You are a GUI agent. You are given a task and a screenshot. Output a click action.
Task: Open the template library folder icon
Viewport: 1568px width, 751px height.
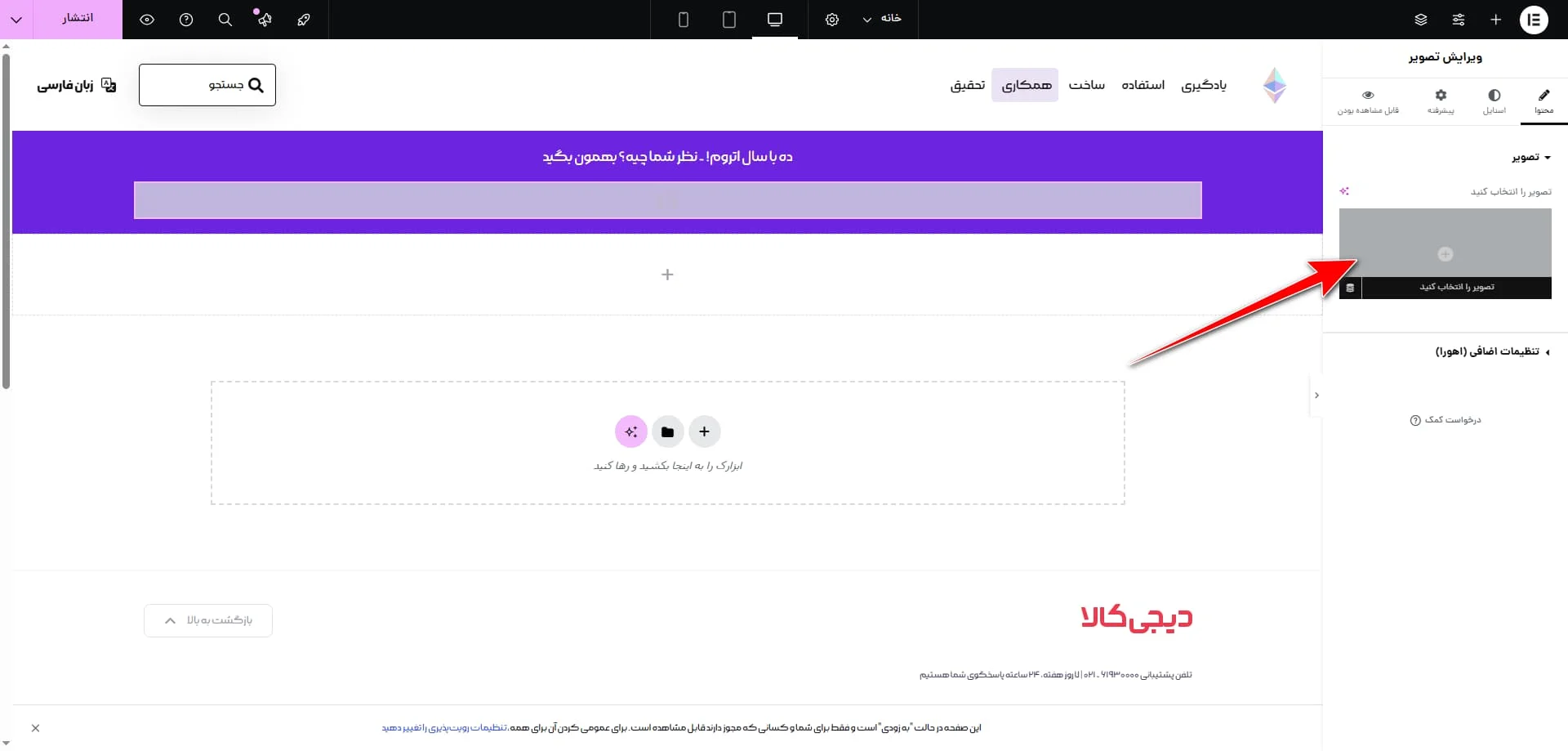click(x=668, y=431)
